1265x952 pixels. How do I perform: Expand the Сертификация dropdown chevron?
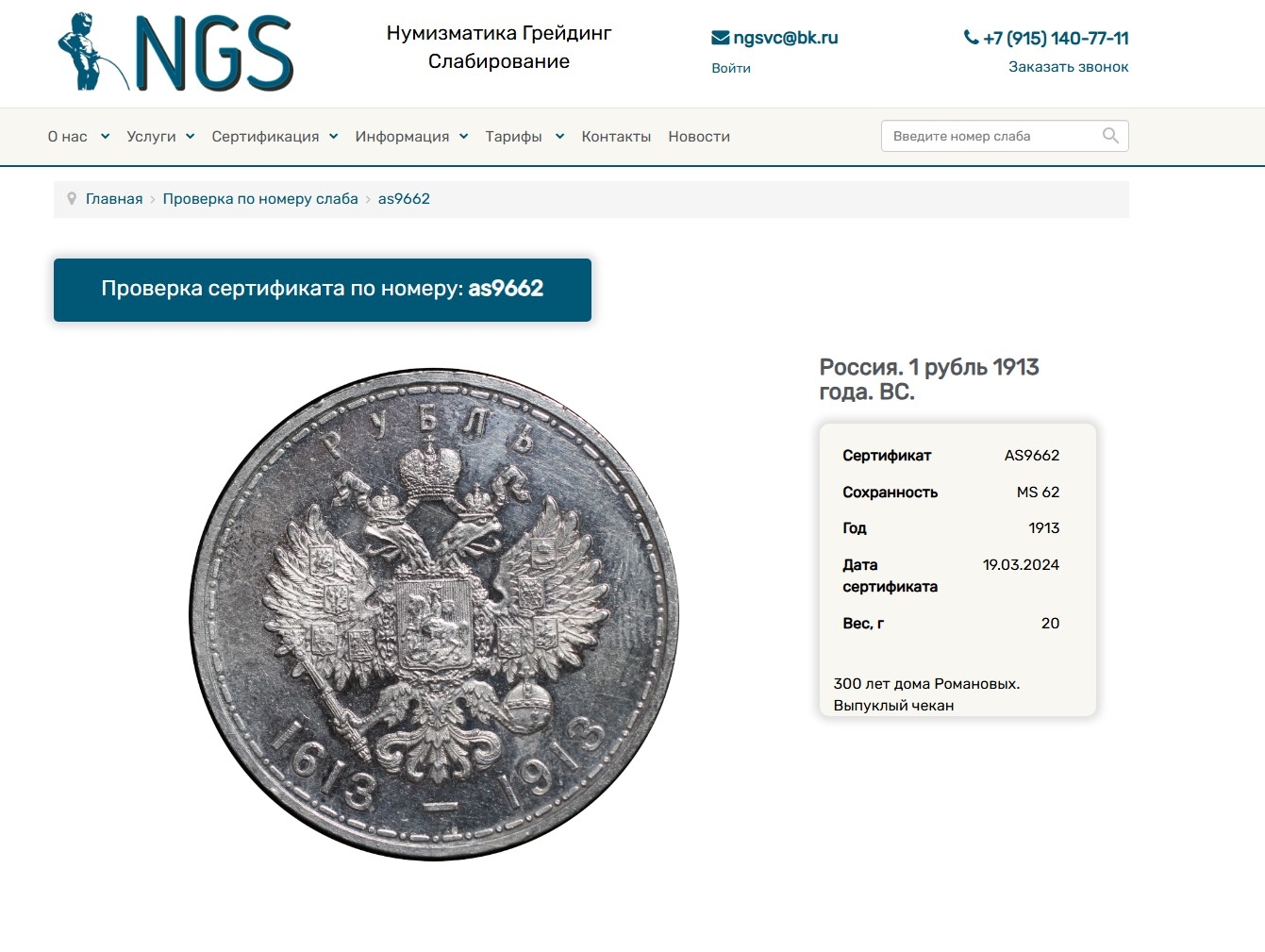point(333,137)
